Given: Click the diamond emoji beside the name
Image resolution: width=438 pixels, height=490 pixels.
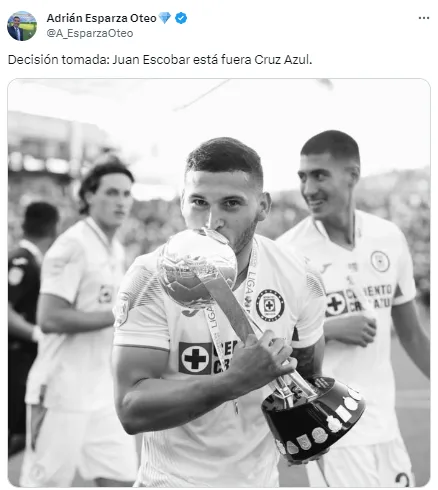Looking at the screenshot, I should (165, 18).
